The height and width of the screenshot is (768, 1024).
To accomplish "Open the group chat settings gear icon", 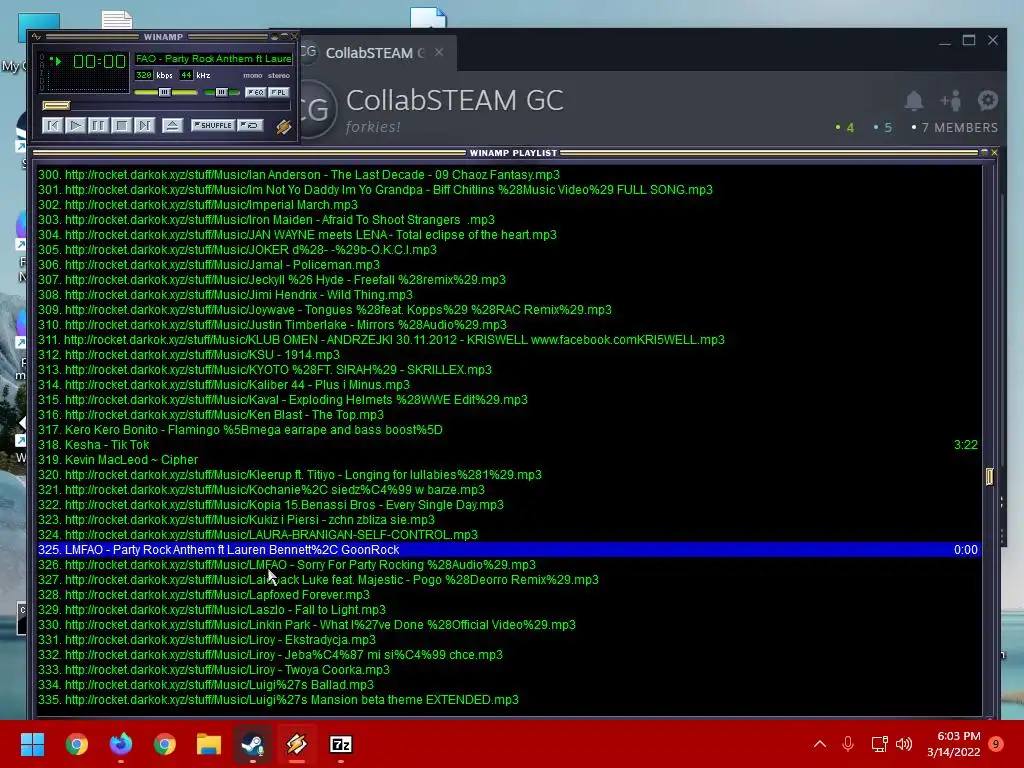I will (987, 100).
